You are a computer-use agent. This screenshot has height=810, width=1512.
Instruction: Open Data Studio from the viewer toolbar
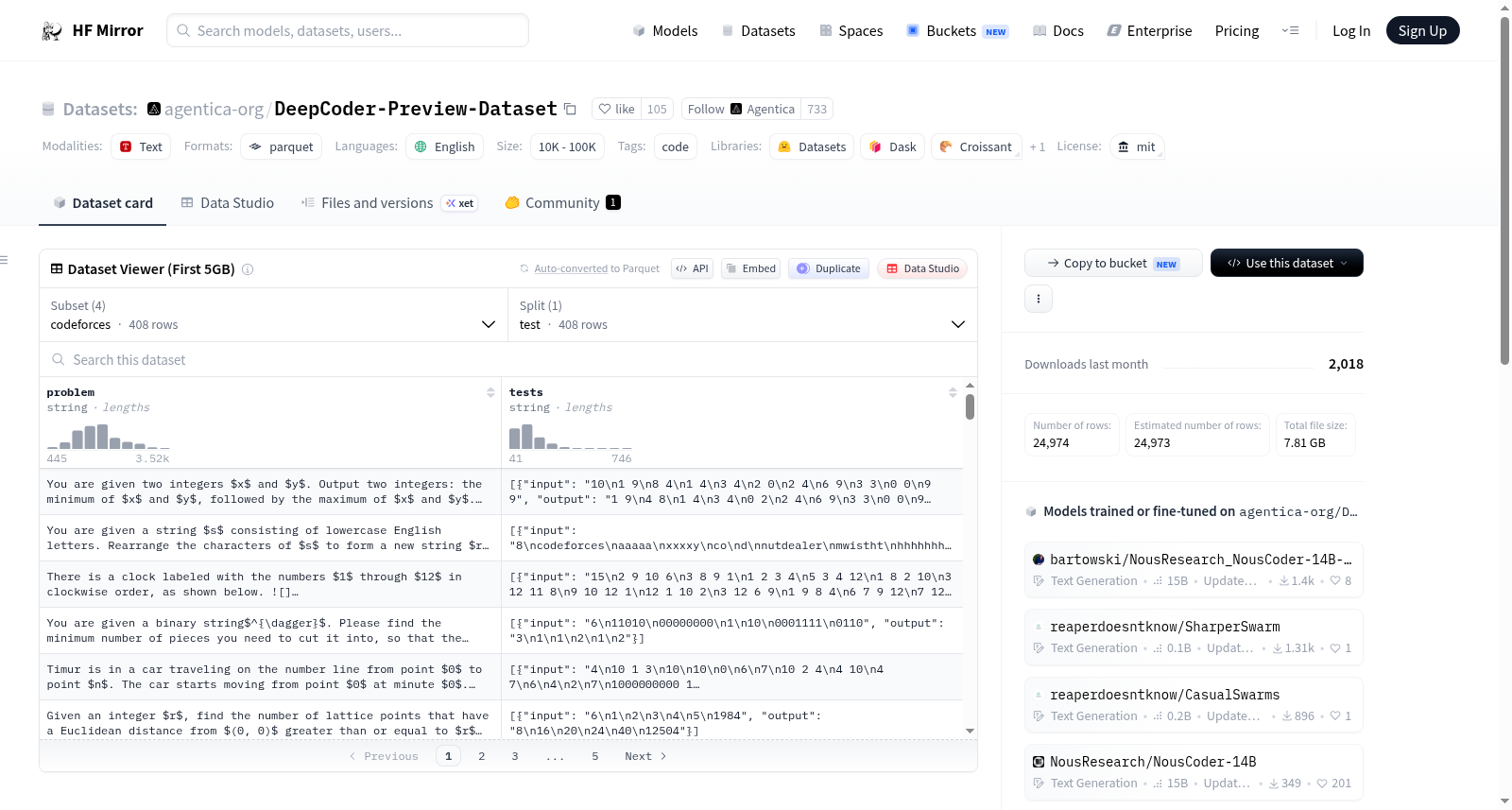click(922, 268)
